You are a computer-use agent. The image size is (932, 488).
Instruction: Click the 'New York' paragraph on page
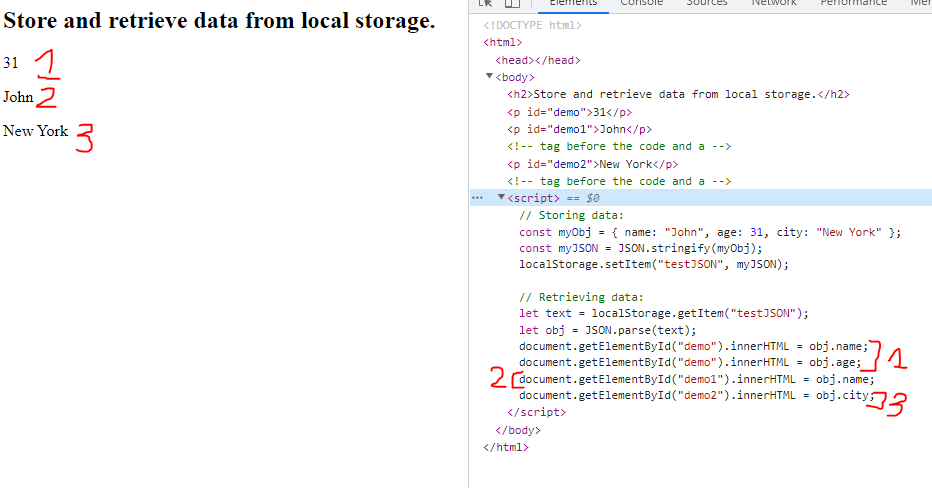(36, 131)
